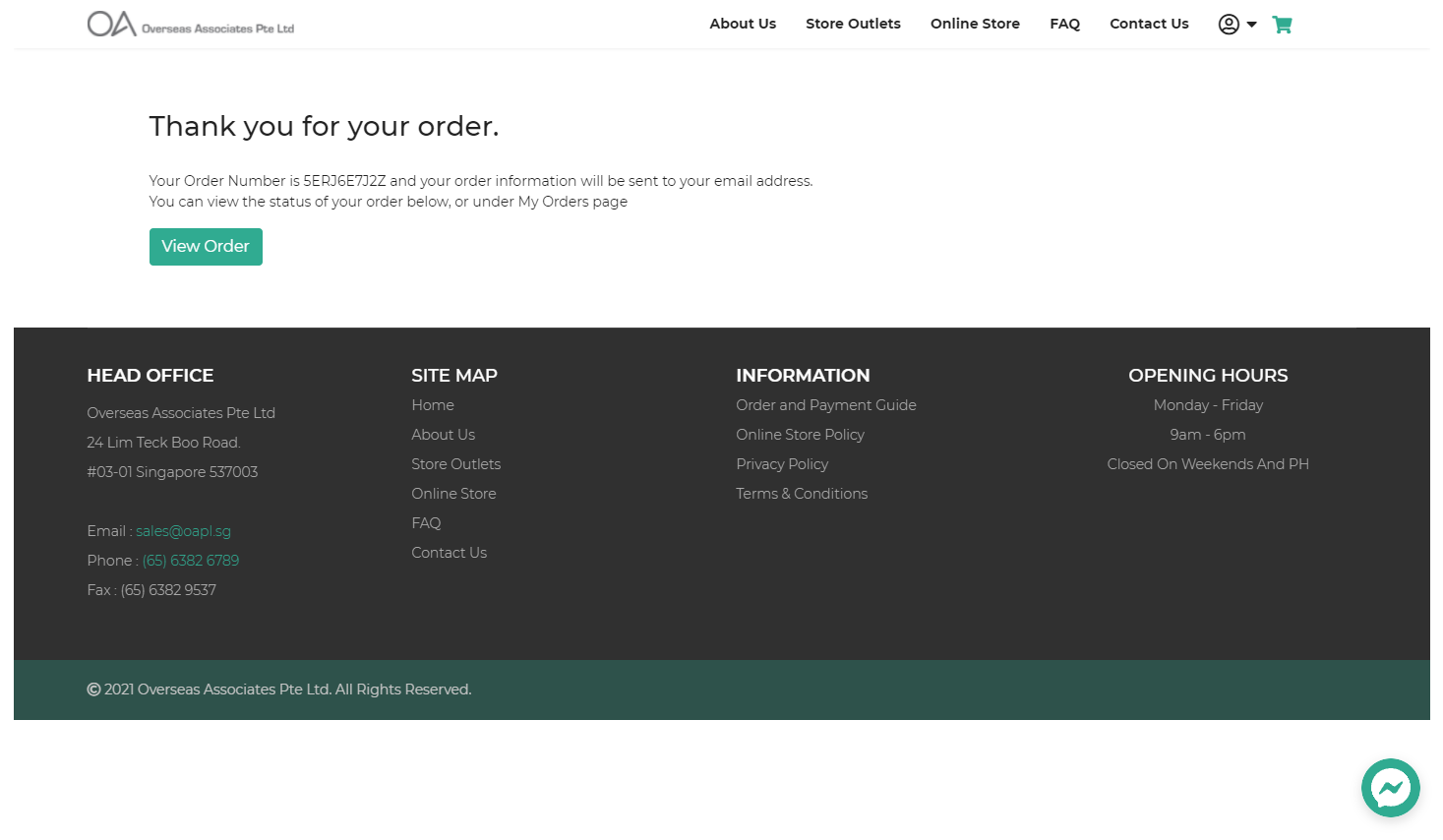Viewport: 1443px width, 840px height.
Task: Open Order and Payment Guide link
Action: click(825, 405)
